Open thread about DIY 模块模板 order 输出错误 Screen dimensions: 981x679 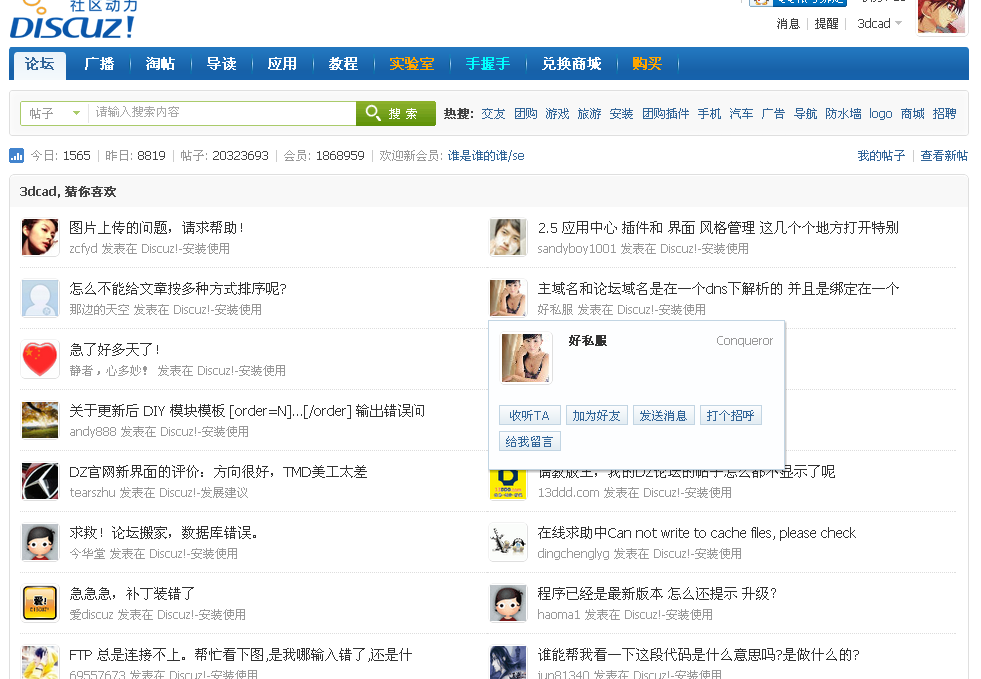247,411
